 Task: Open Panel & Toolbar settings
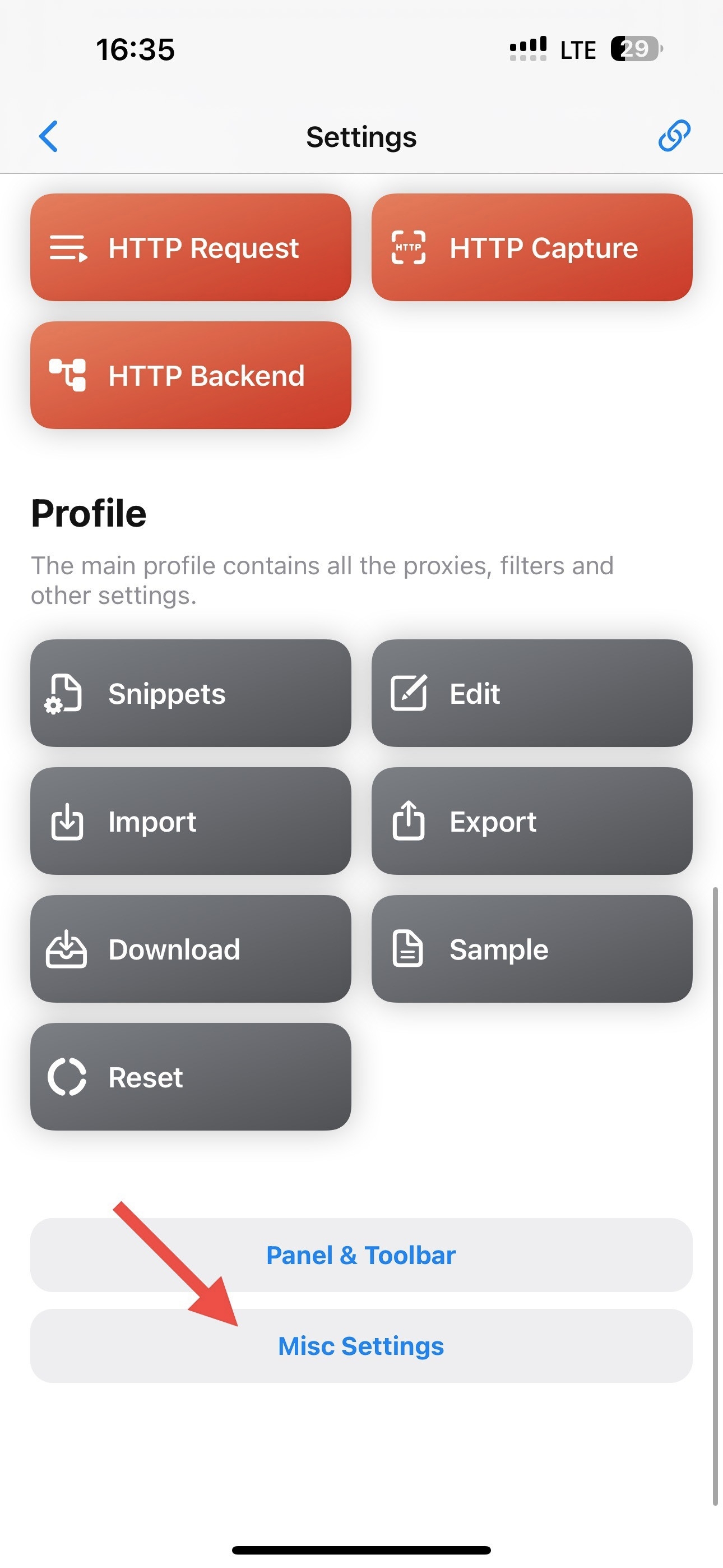click(361, 1255)
